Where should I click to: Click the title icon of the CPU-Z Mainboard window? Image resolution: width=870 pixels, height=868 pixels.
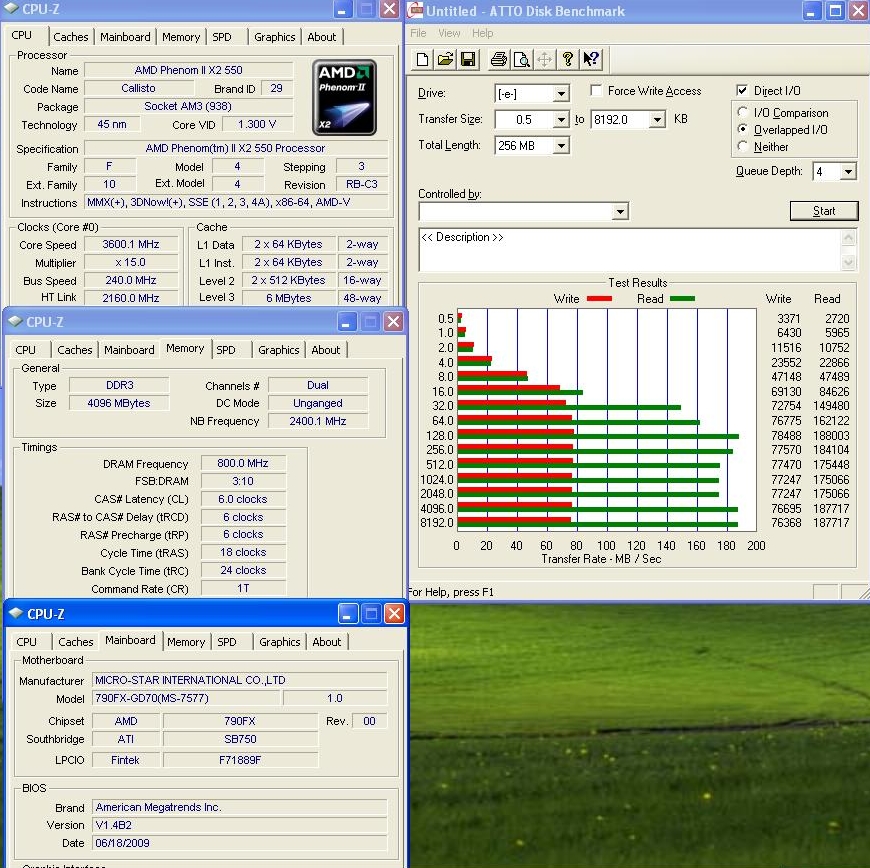pyautogui.click(x=16, y=613)
